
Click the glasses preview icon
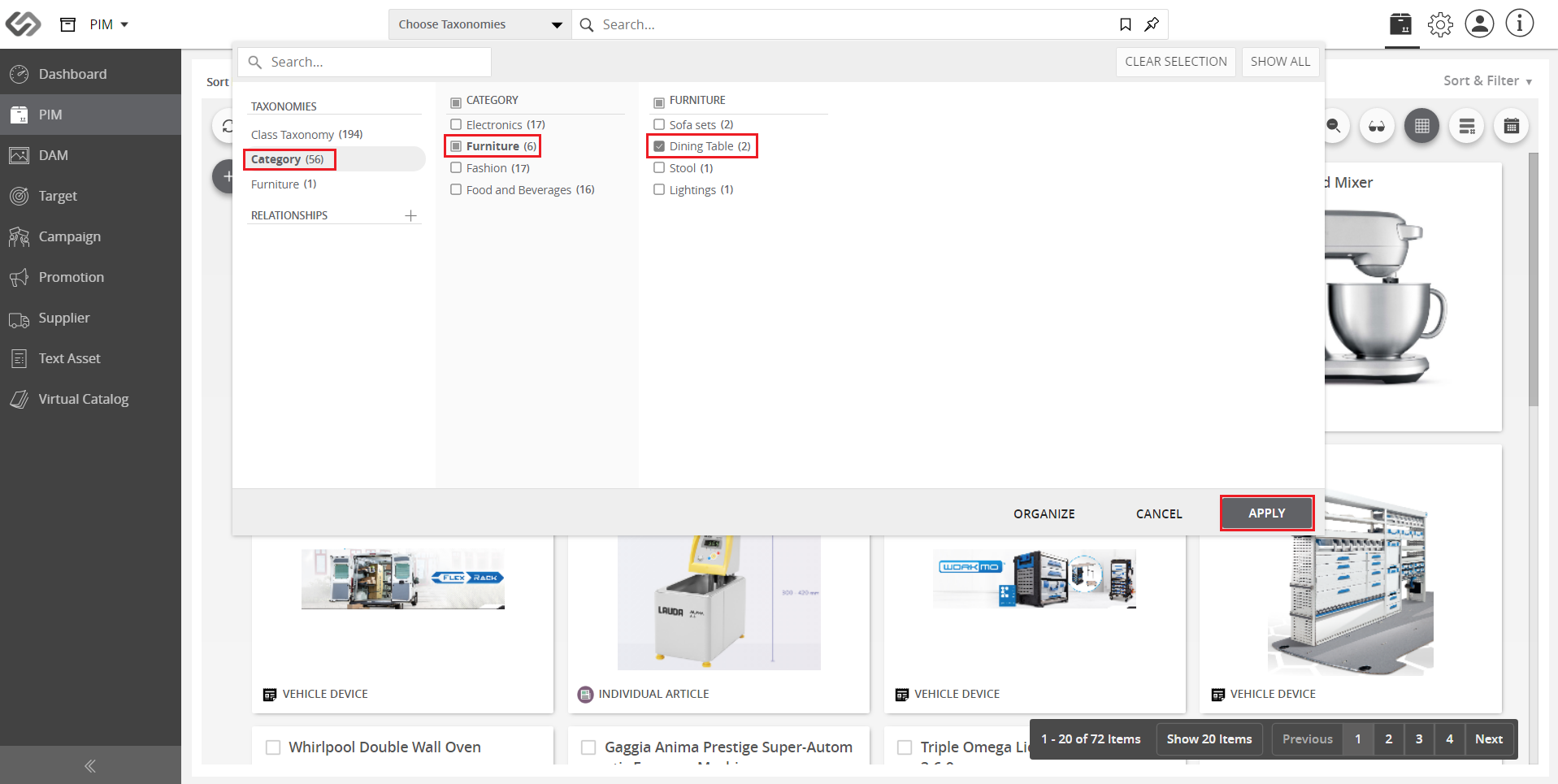tap(1377, 126)
